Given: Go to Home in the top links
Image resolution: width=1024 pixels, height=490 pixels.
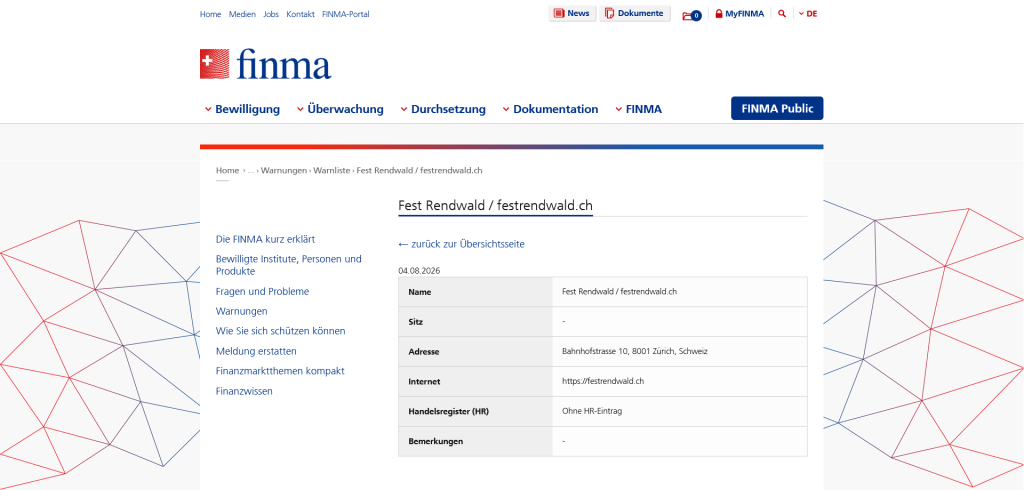Looking at the screenshot, I should (210, 14).
